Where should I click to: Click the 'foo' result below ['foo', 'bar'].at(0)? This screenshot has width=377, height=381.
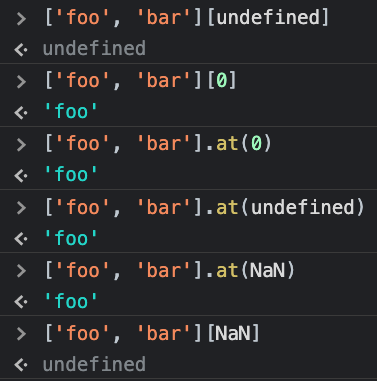point(71,174)
